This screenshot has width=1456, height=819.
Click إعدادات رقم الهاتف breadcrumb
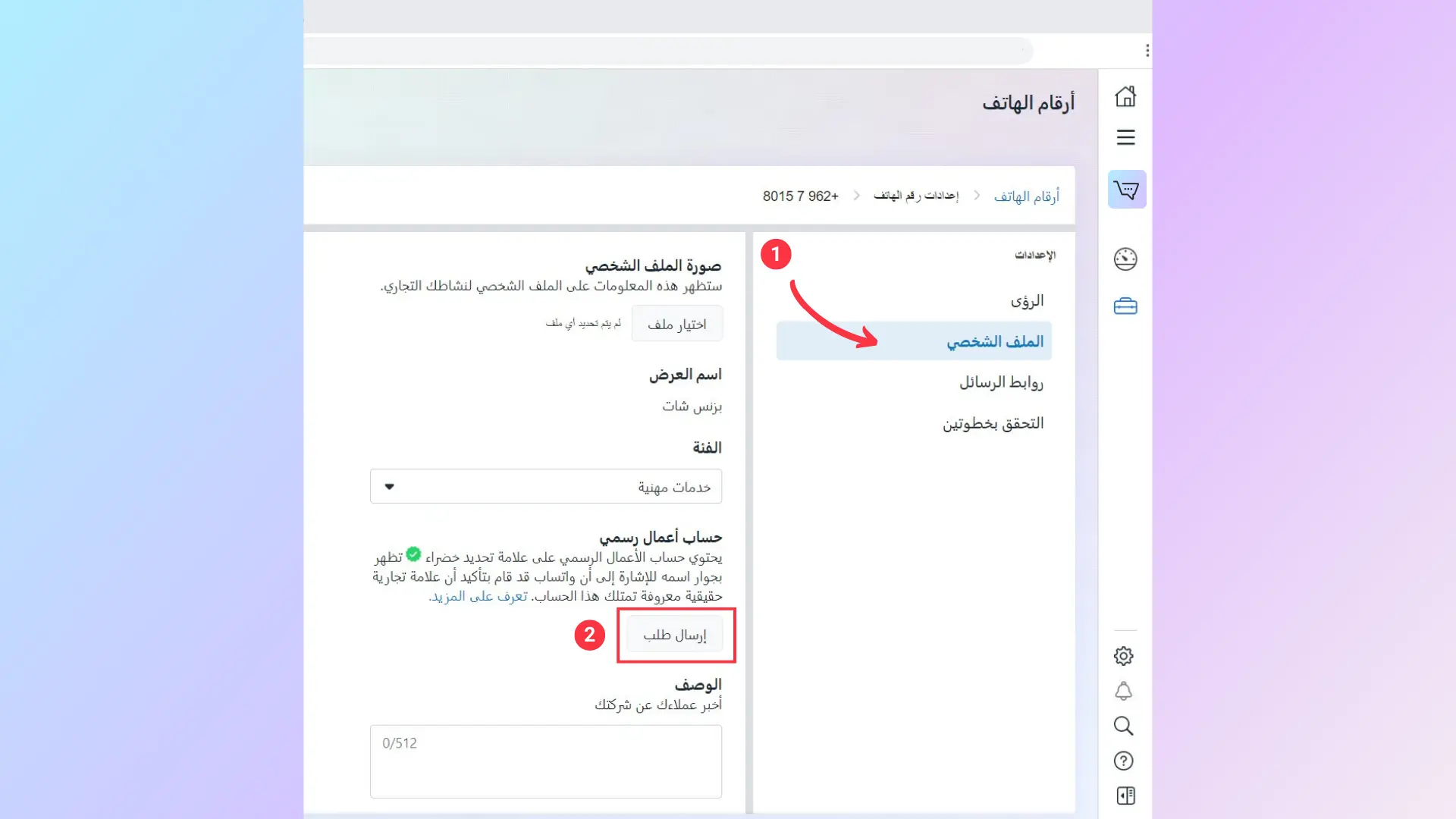point(916,196)
